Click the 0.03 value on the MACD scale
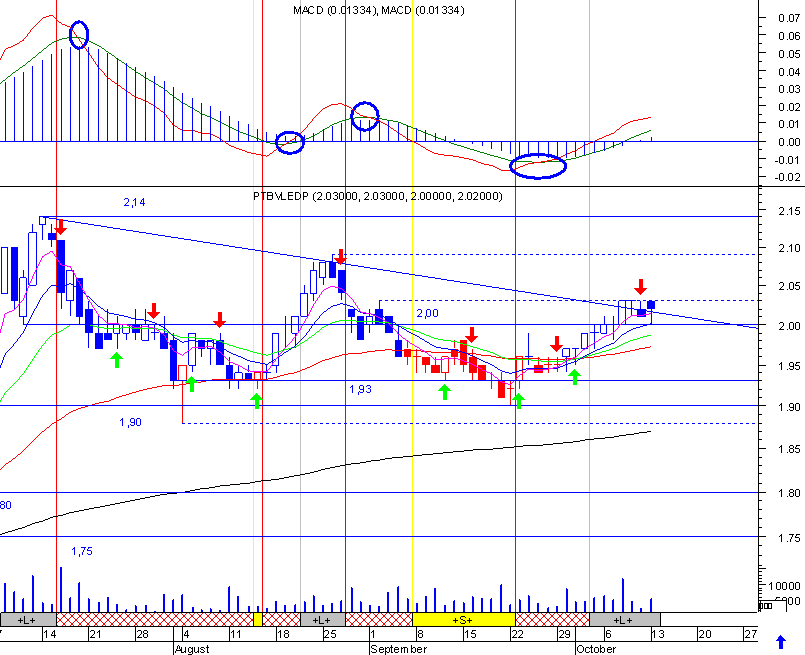Screen dimensions: 805x655 789,89
